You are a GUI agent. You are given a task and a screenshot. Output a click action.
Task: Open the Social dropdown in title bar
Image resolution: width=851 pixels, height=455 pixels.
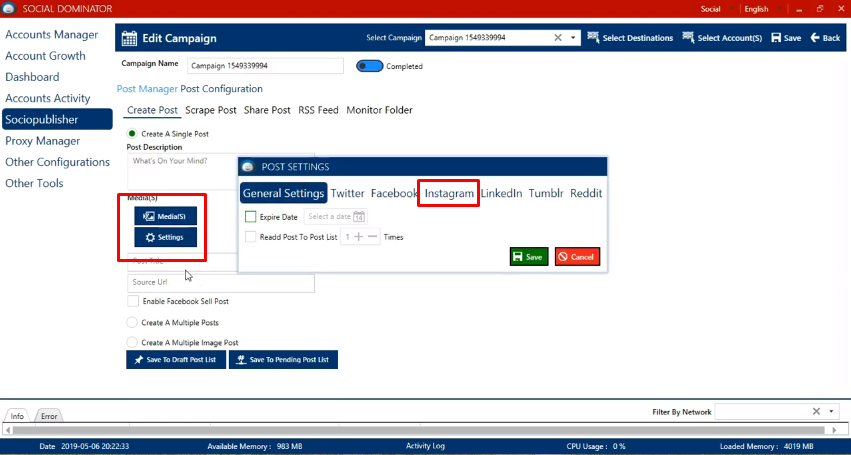click(717, 9)
